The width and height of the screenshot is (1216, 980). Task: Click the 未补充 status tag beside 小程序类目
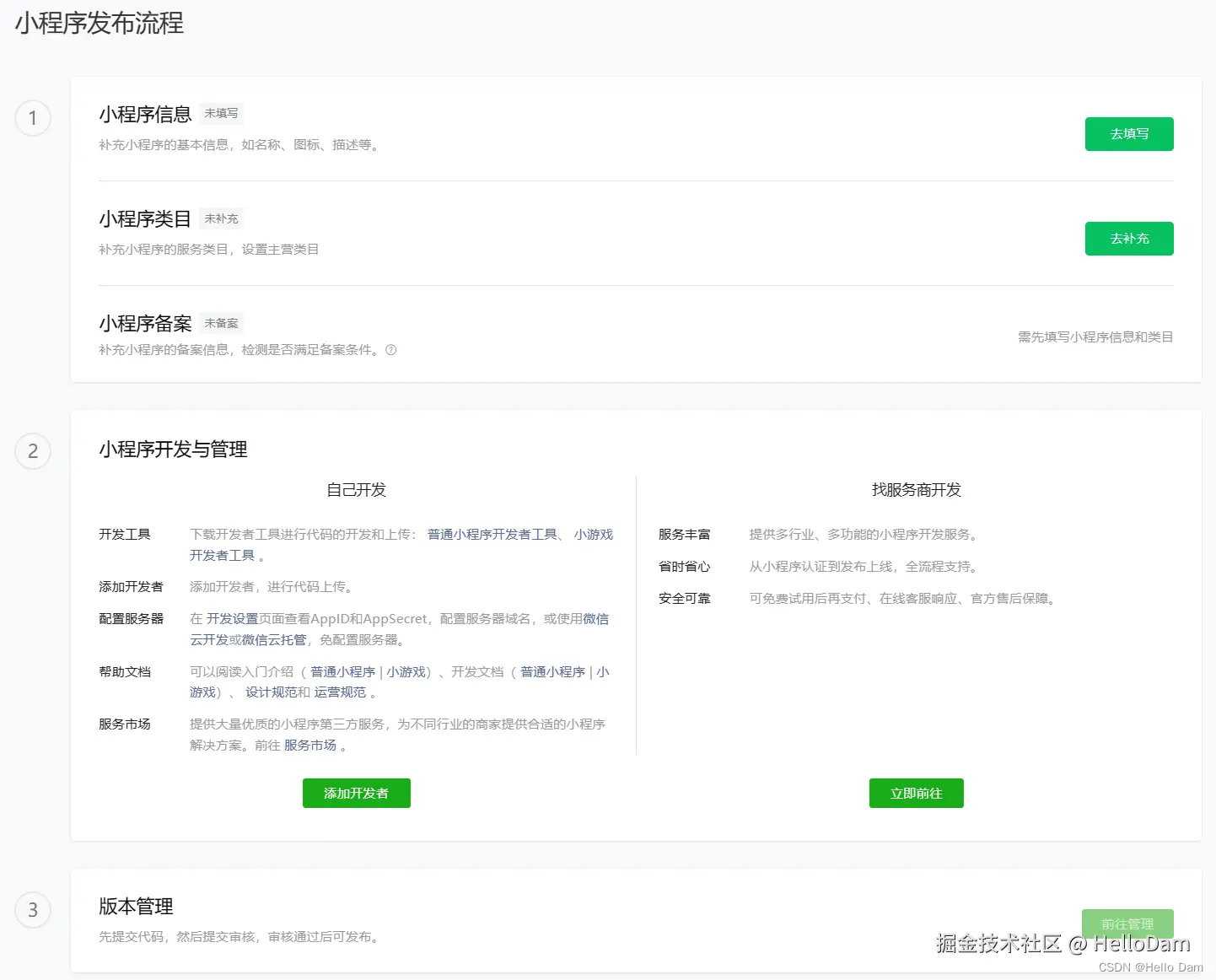pos(221,218)
